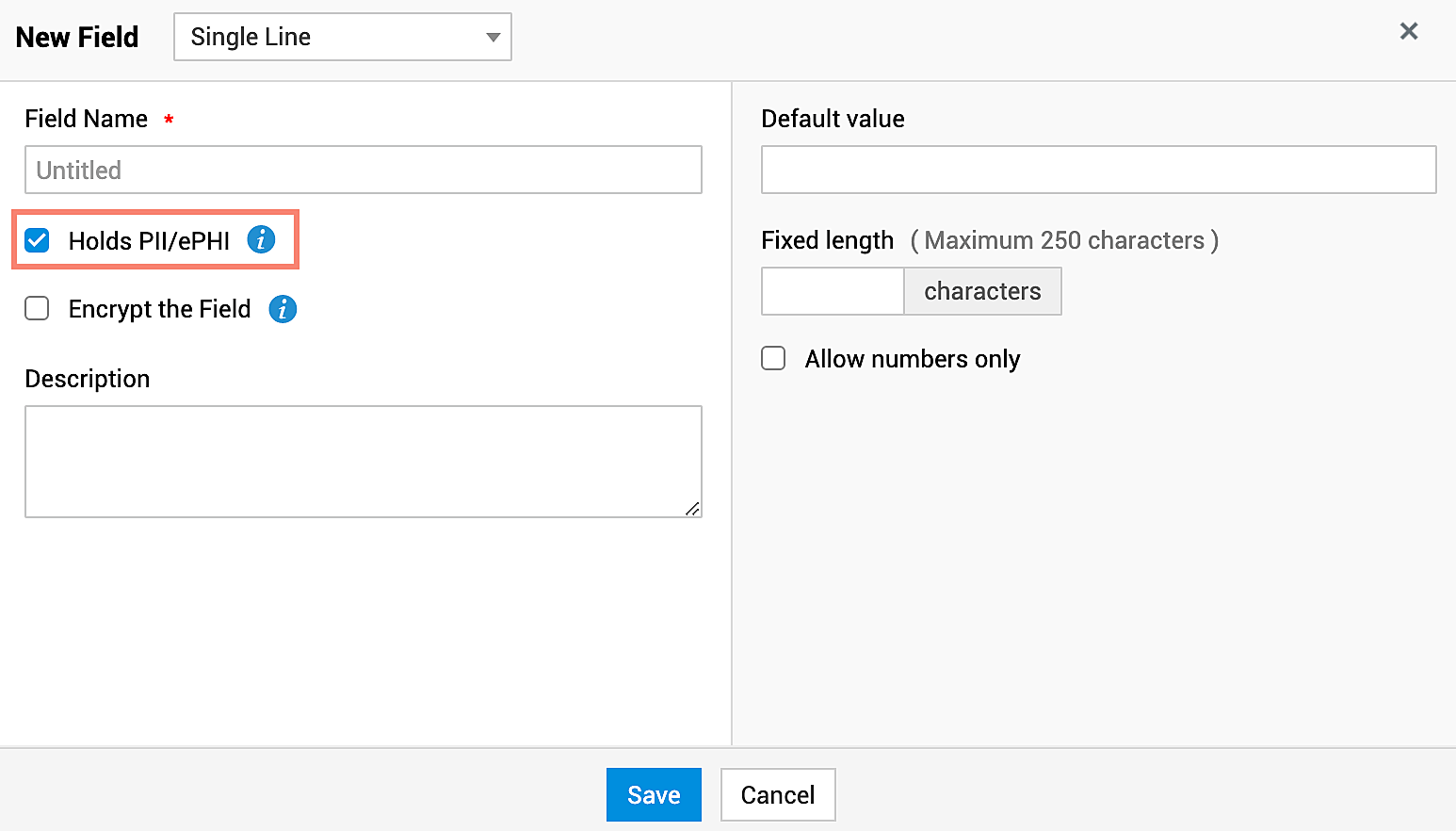
Task: Click the 'Default value' label text
Action: click(833, 119)
